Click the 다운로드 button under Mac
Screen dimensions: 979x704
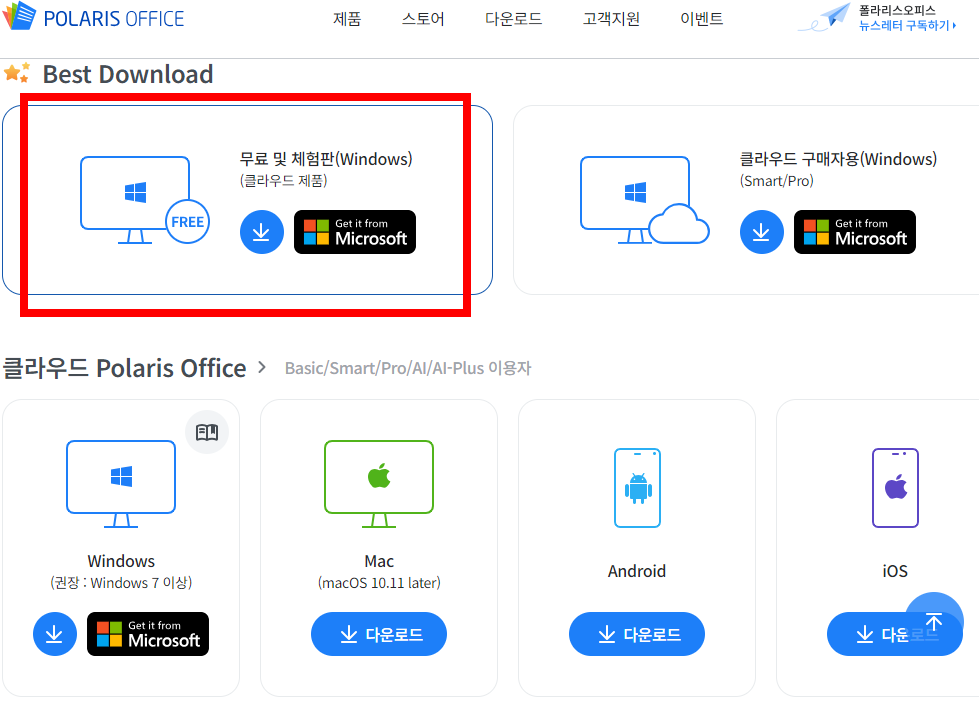(379, 634)
